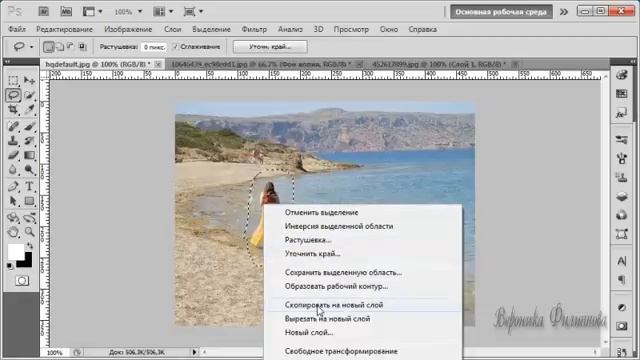This screenshot has width=640, height=360.
Task: Choose New selection mode button
Action: click(x=49, y=47)
